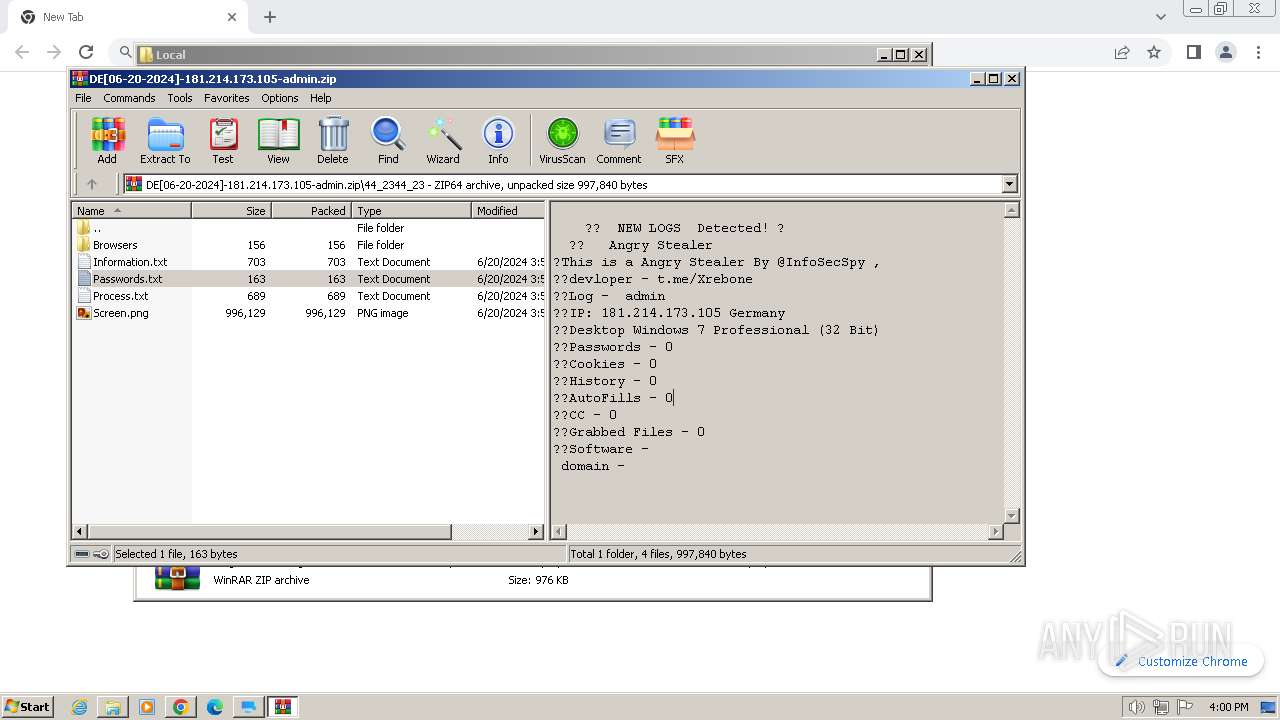Click the volume speaker tray icon
1280x720 pixels.
tap(1137, 707)
